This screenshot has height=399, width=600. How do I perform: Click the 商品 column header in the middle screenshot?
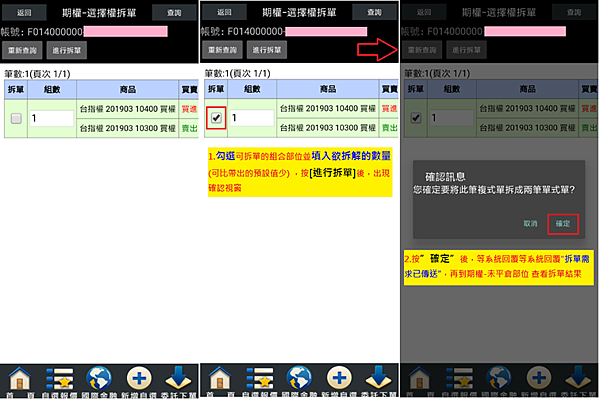pos(328,89)
